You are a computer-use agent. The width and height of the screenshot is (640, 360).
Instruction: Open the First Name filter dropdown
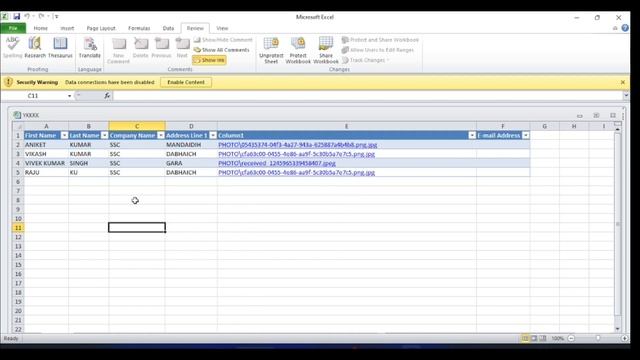tap(64, 136)
